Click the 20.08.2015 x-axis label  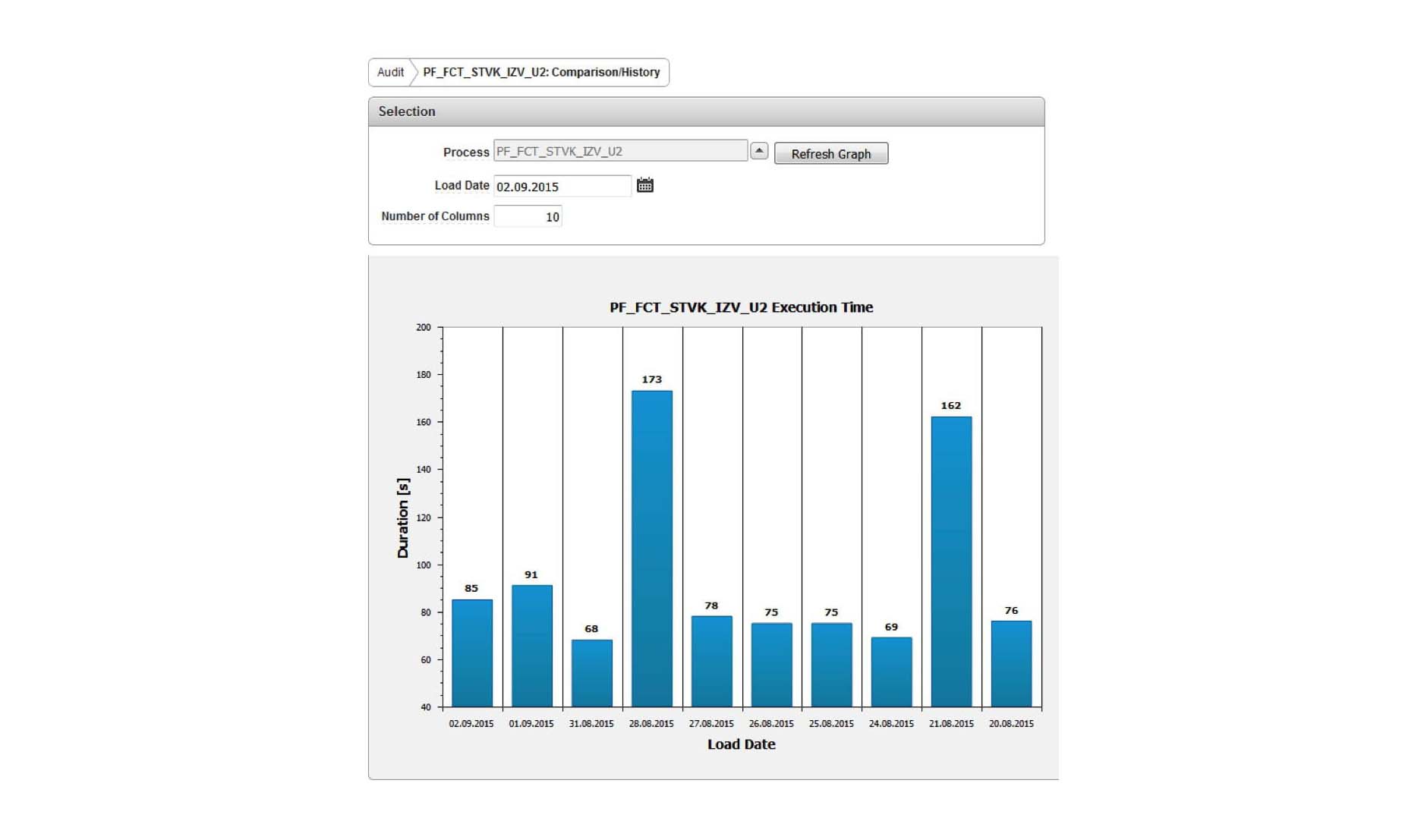(x=1011, y=723)
